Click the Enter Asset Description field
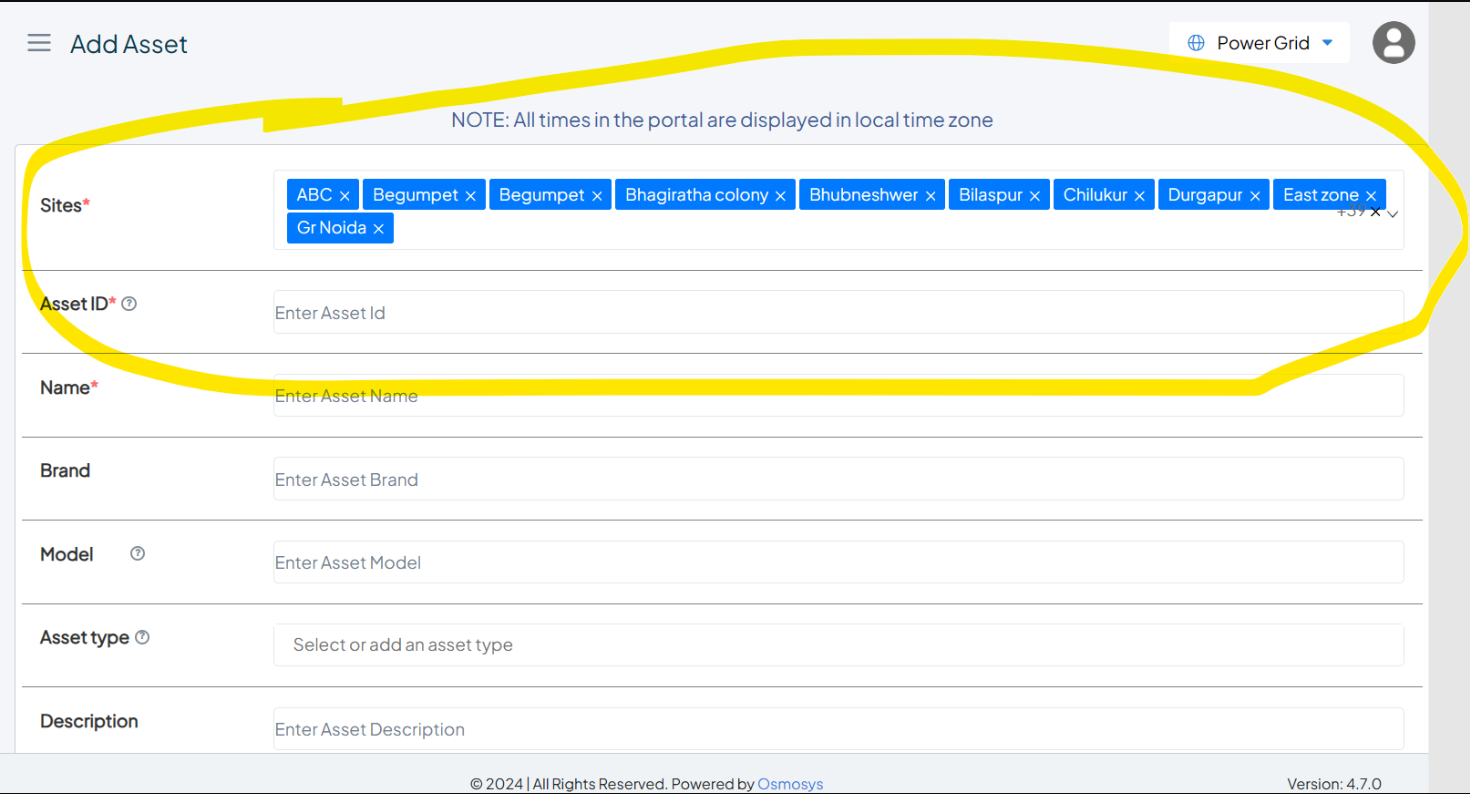The width and height of the screenshot is (1470, 794). 838,729
